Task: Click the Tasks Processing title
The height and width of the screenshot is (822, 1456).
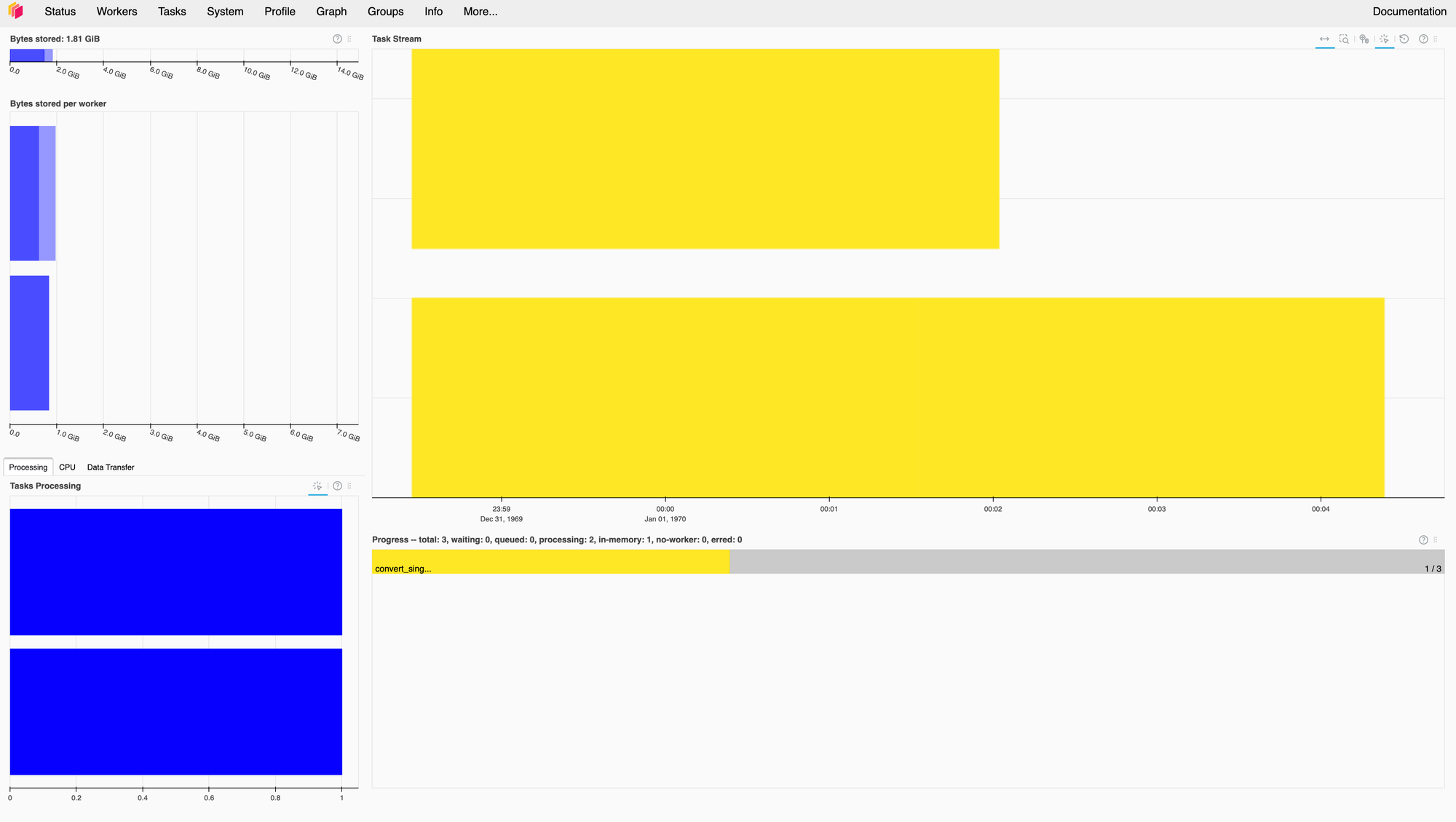Action: [45, 486]
